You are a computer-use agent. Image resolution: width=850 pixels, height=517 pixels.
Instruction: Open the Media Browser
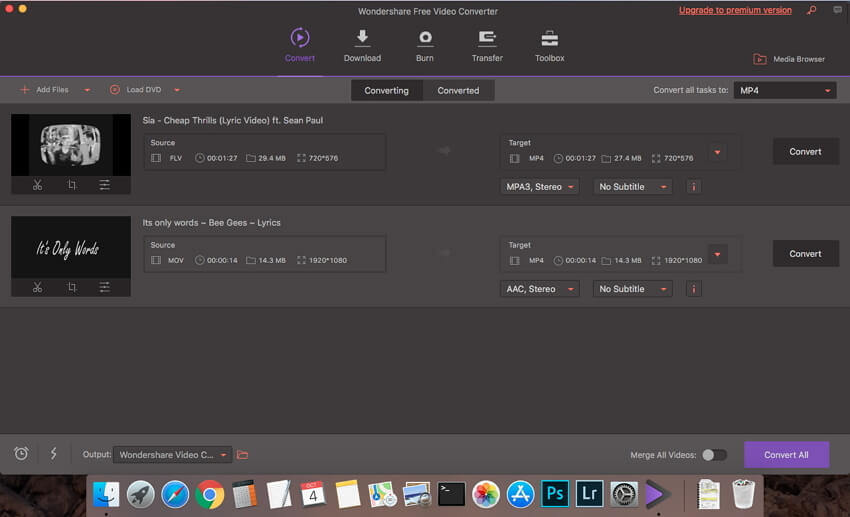(789, 59)
